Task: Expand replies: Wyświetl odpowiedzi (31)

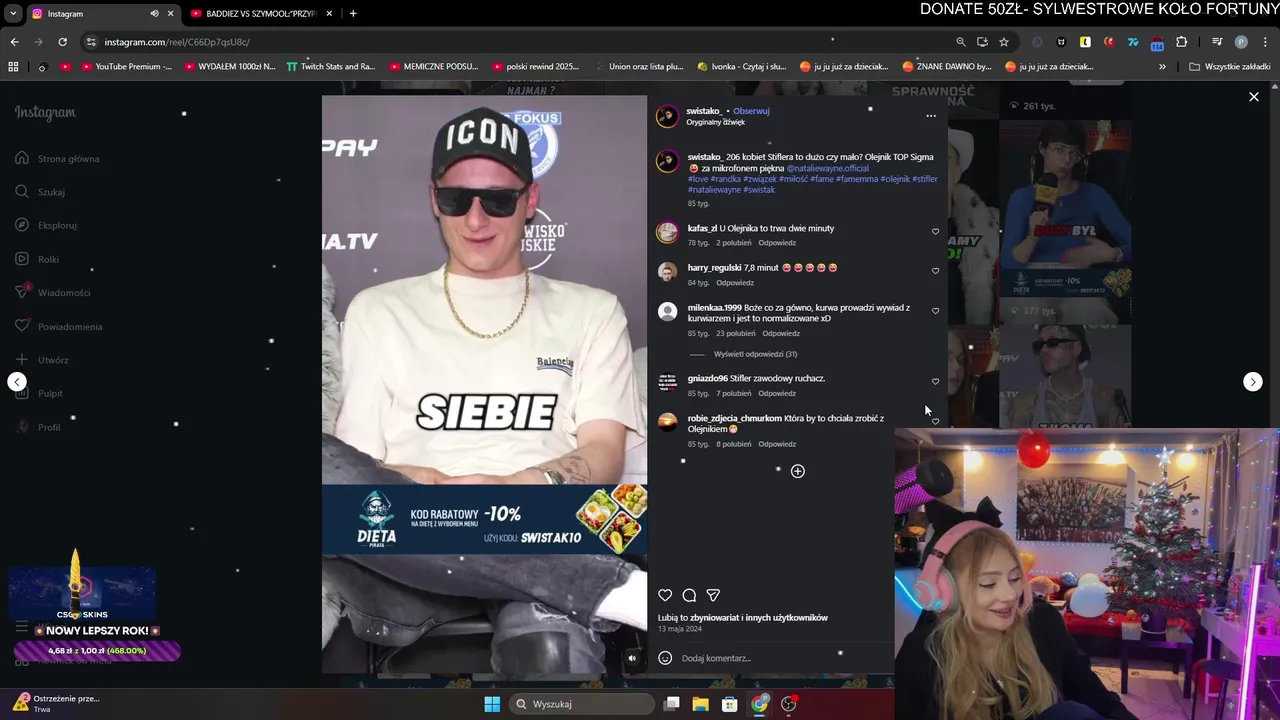Action: click(x=755, y=354)
